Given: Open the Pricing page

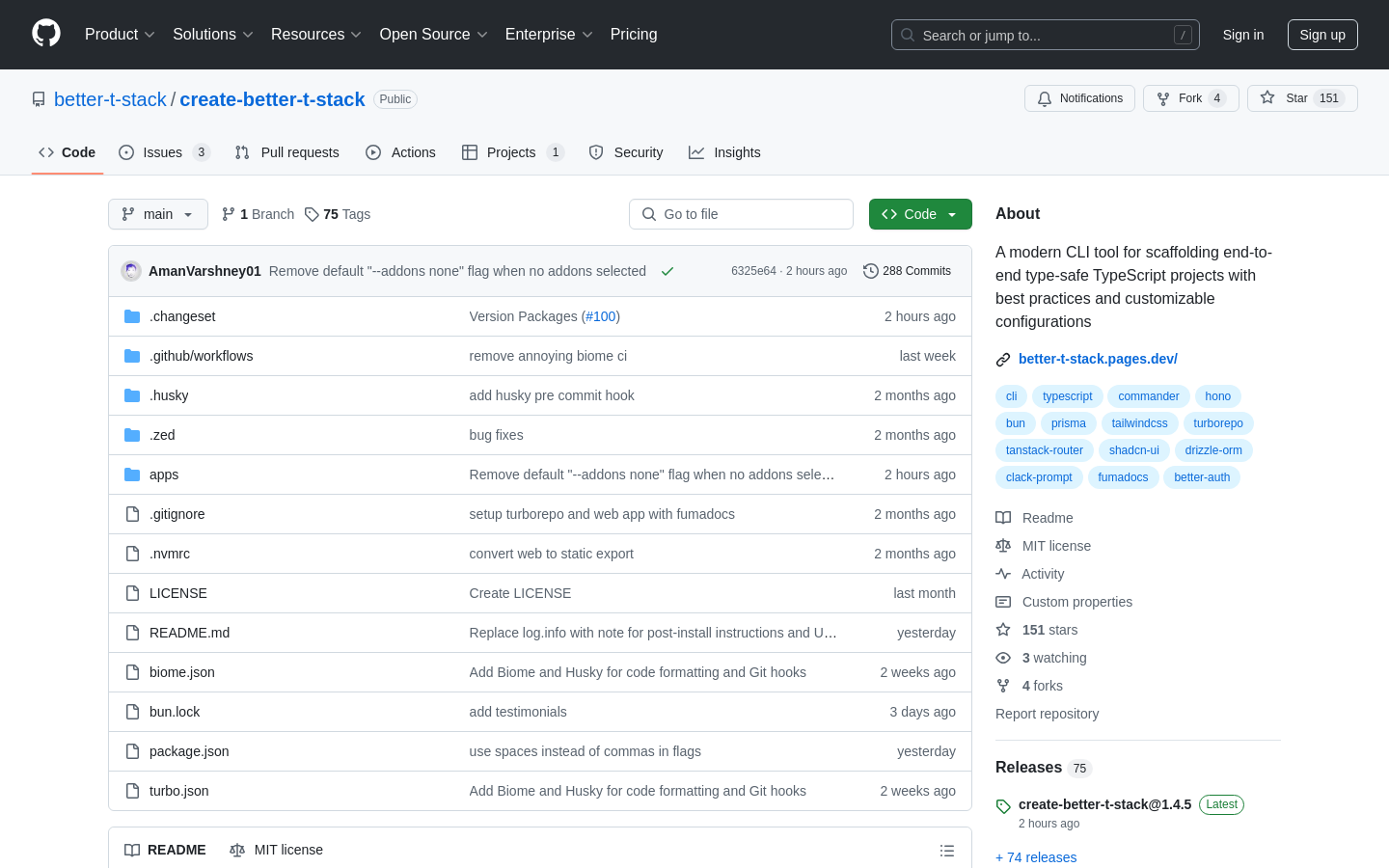Looking at the screenshot, I should pos(634,35).
